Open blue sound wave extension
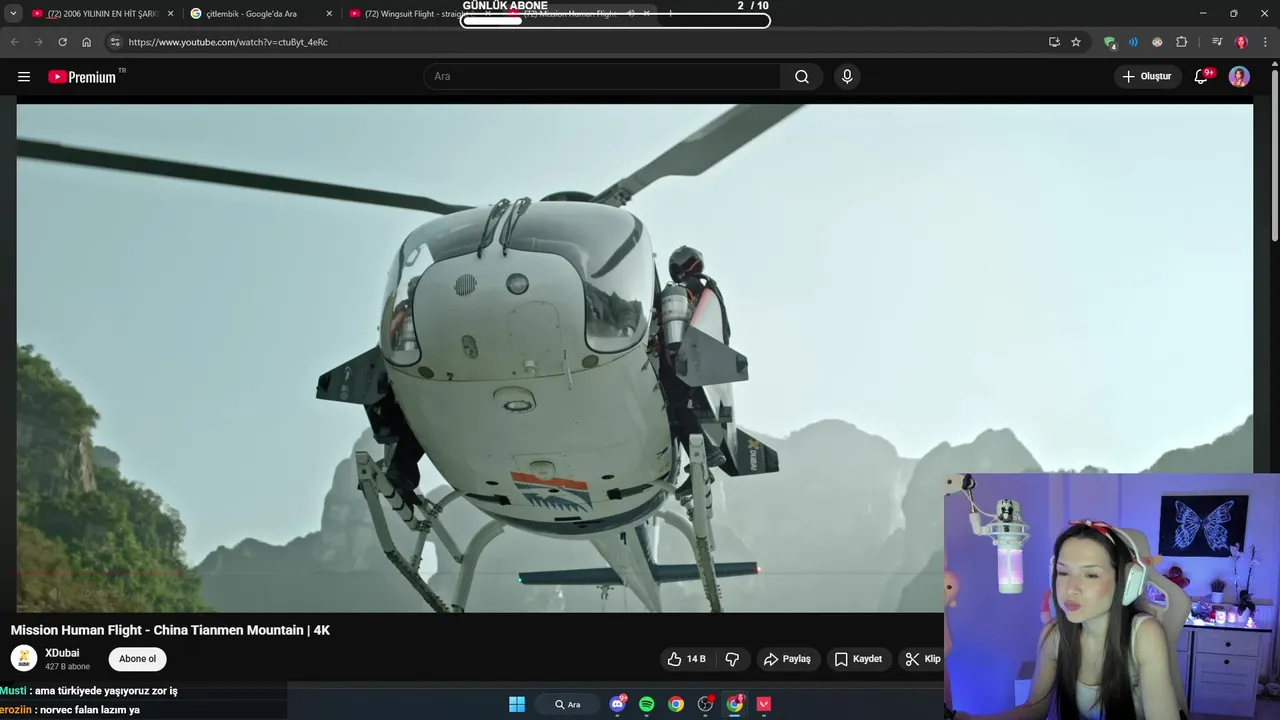The width and height of the screenshot is (1280, 720). [1133, 42]
